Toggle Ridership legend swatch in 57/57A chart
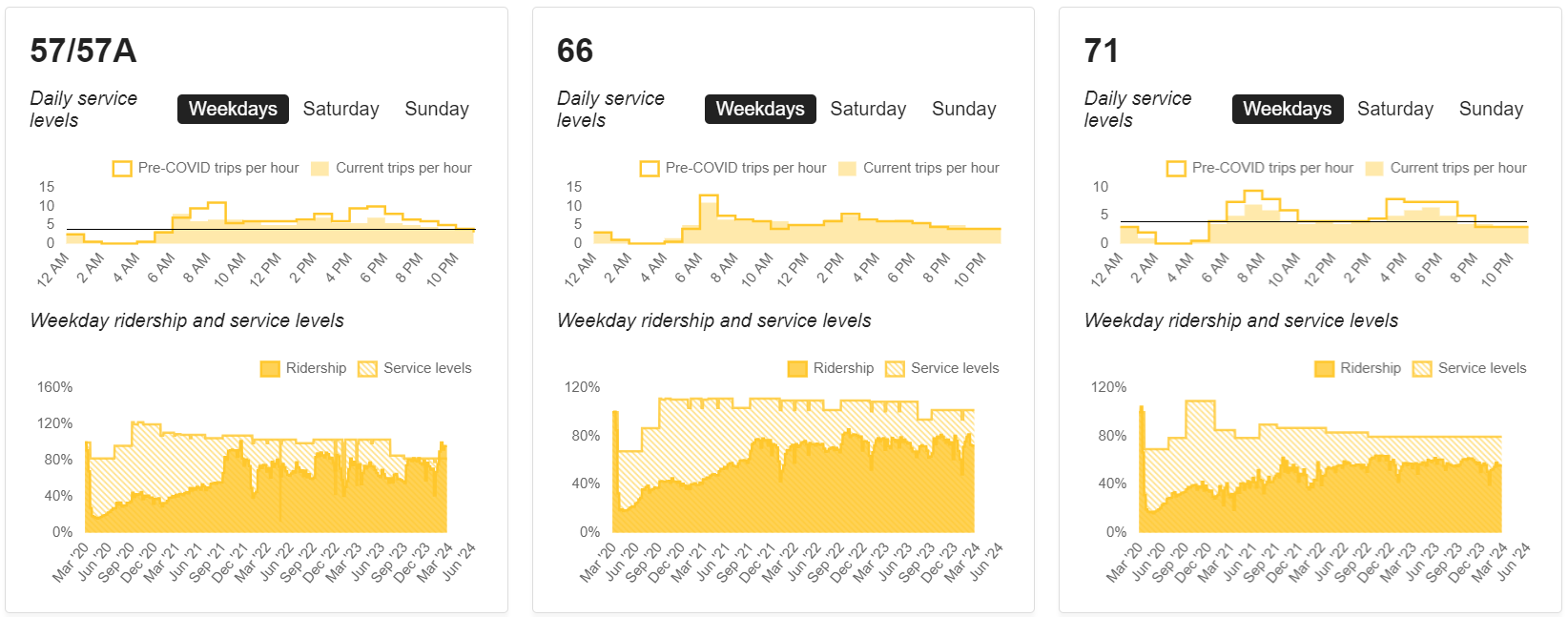Image resolution: width=1568 pixels, height=617 pixels. pos(270,369)
